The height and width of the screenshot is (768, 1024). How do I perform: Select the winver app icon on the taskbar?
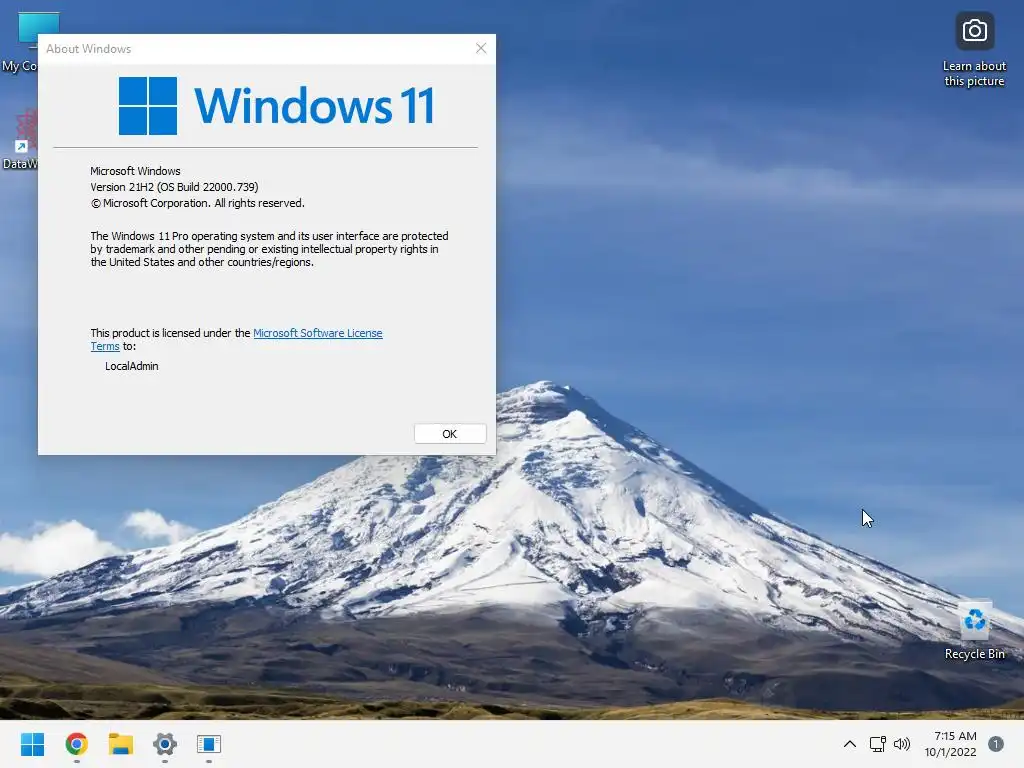(209, 744)
